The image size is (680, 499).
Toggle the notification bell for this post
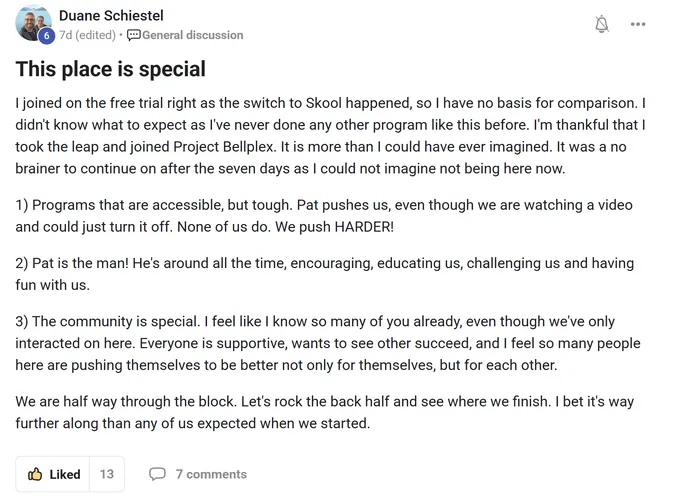tap(602, 25)
